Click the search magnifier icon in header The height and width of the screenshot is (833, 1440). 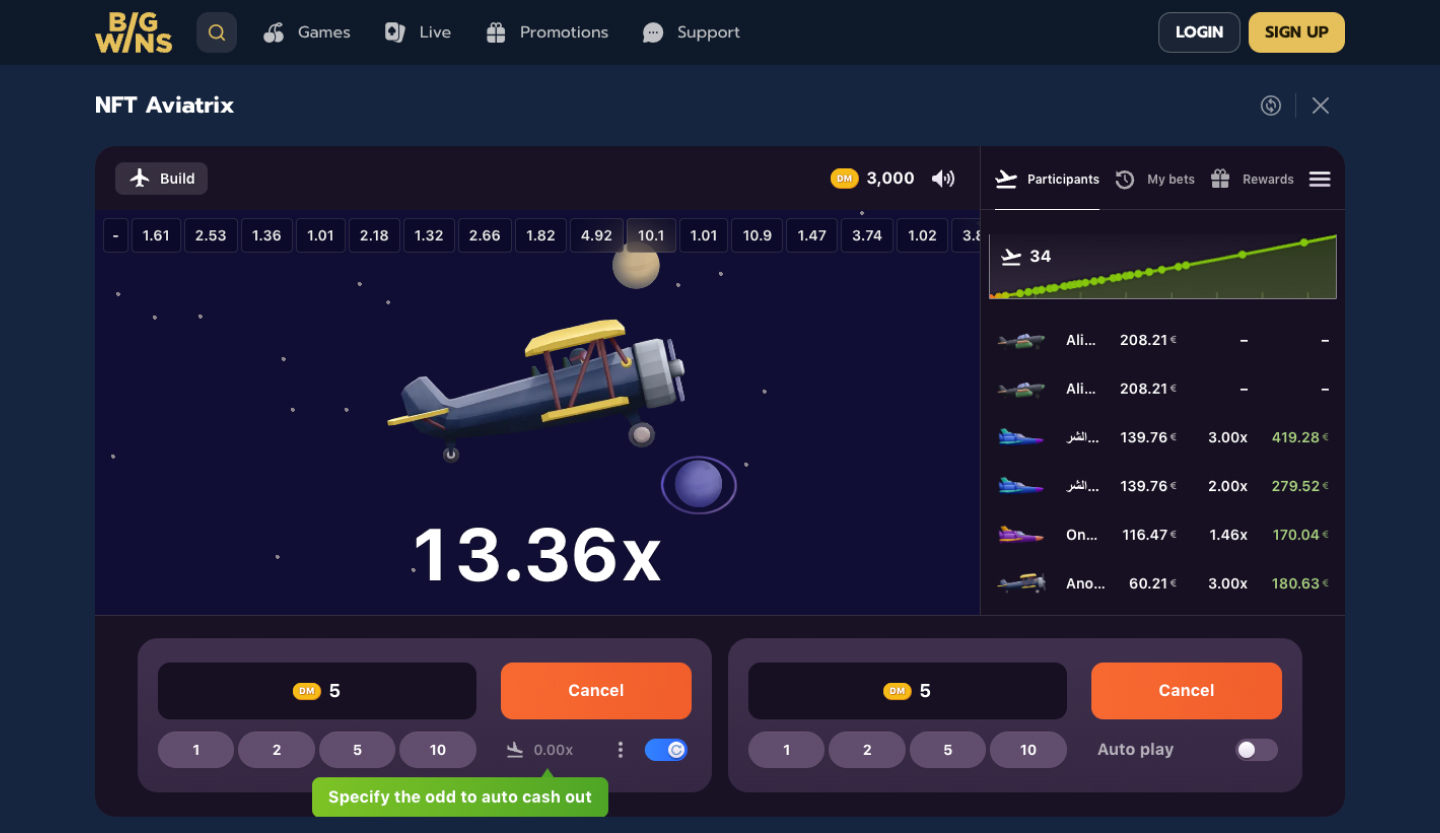216,33
